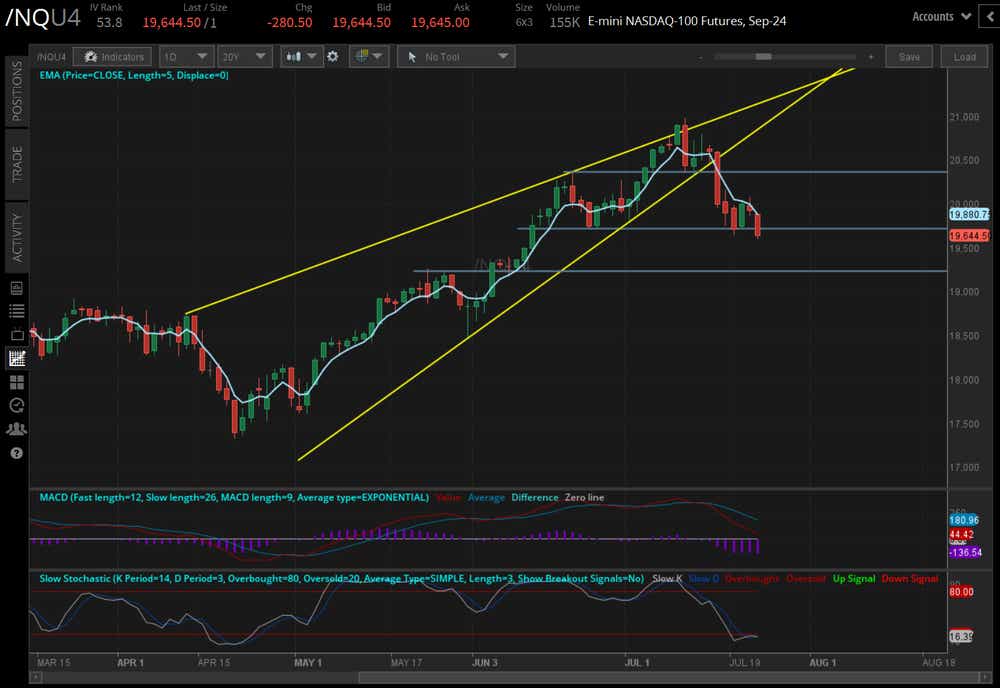Click the chart sidebar icon on the left
Viewport: 1000px width, 688px height.
click(x=15, y=357)
